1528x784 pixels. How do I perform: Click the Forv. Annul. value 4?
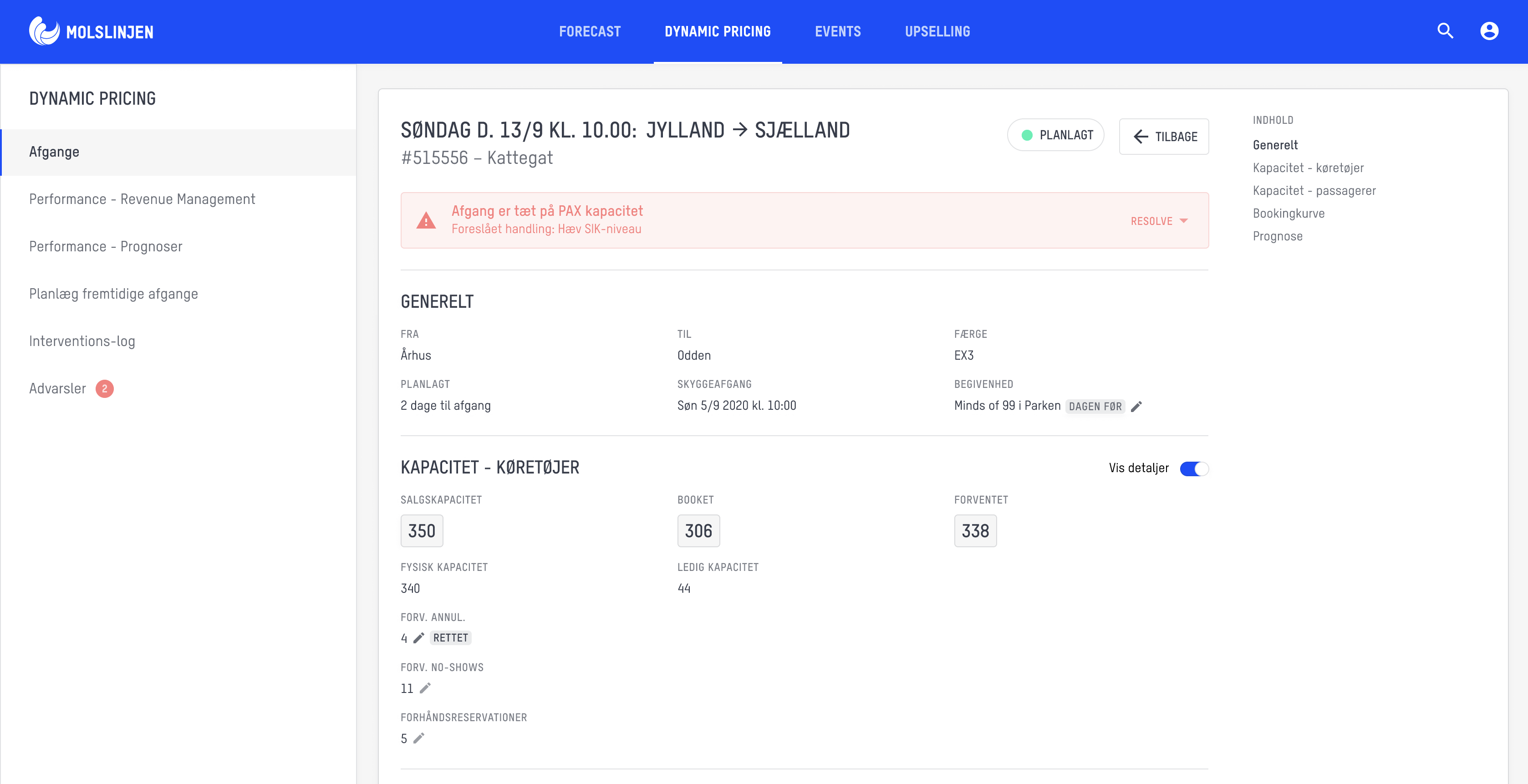pyautogui.click(x=404, y=638)
